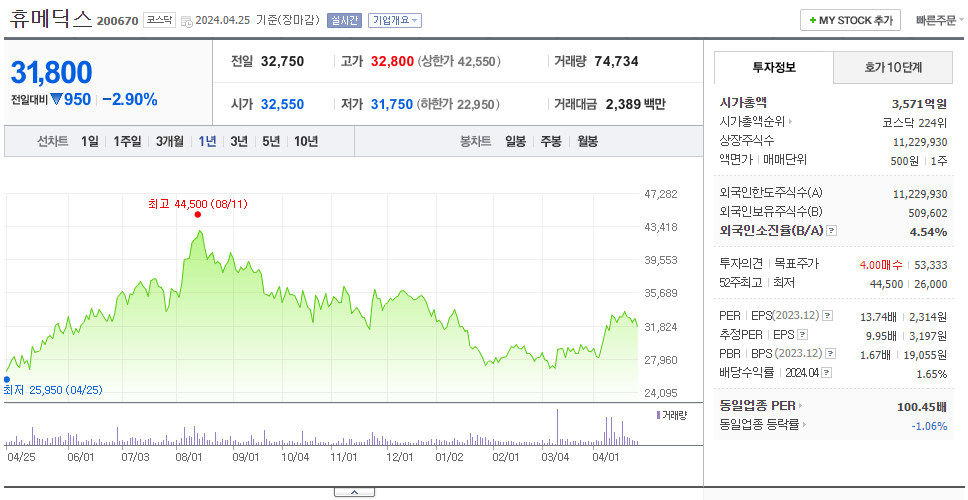This screenshot has width=968, height=500.
Task: Select the 5년 line chart period
Action: tap(271, 141)
